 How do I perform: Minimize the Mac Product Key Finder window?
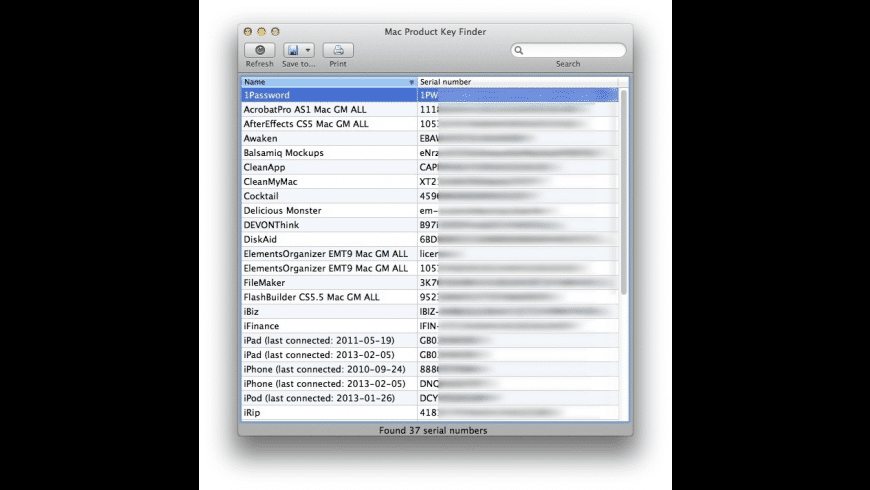coord(261,32)
